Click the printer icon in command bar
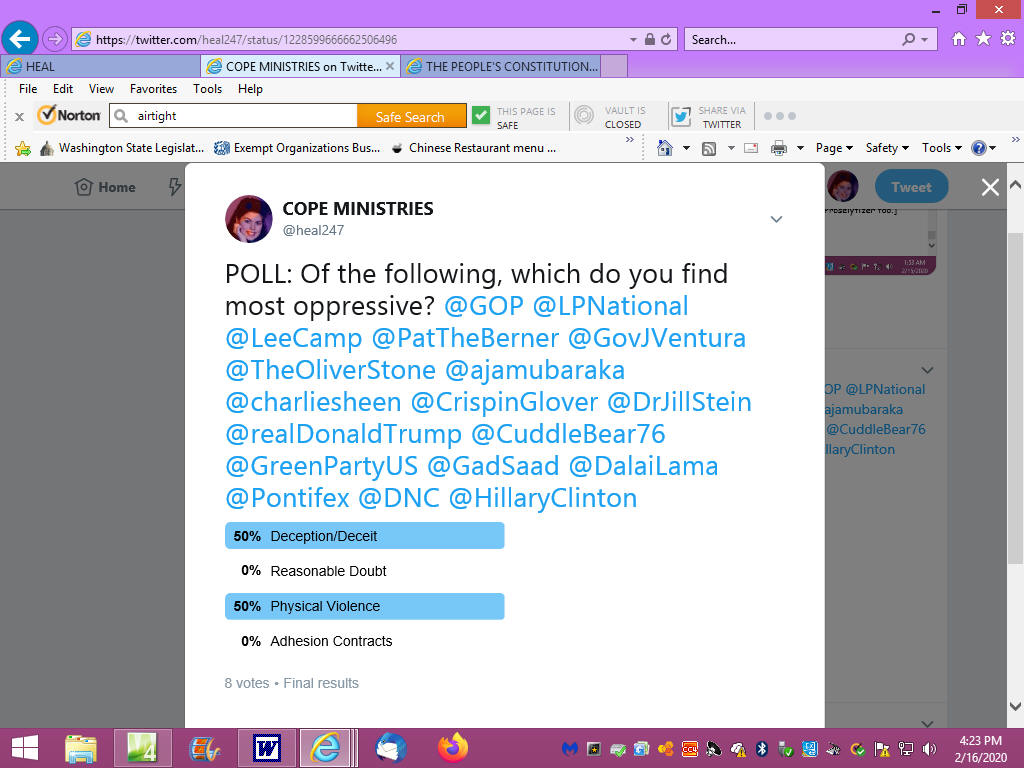Screen dimensions: 1024x768 [x=778, y=148]
